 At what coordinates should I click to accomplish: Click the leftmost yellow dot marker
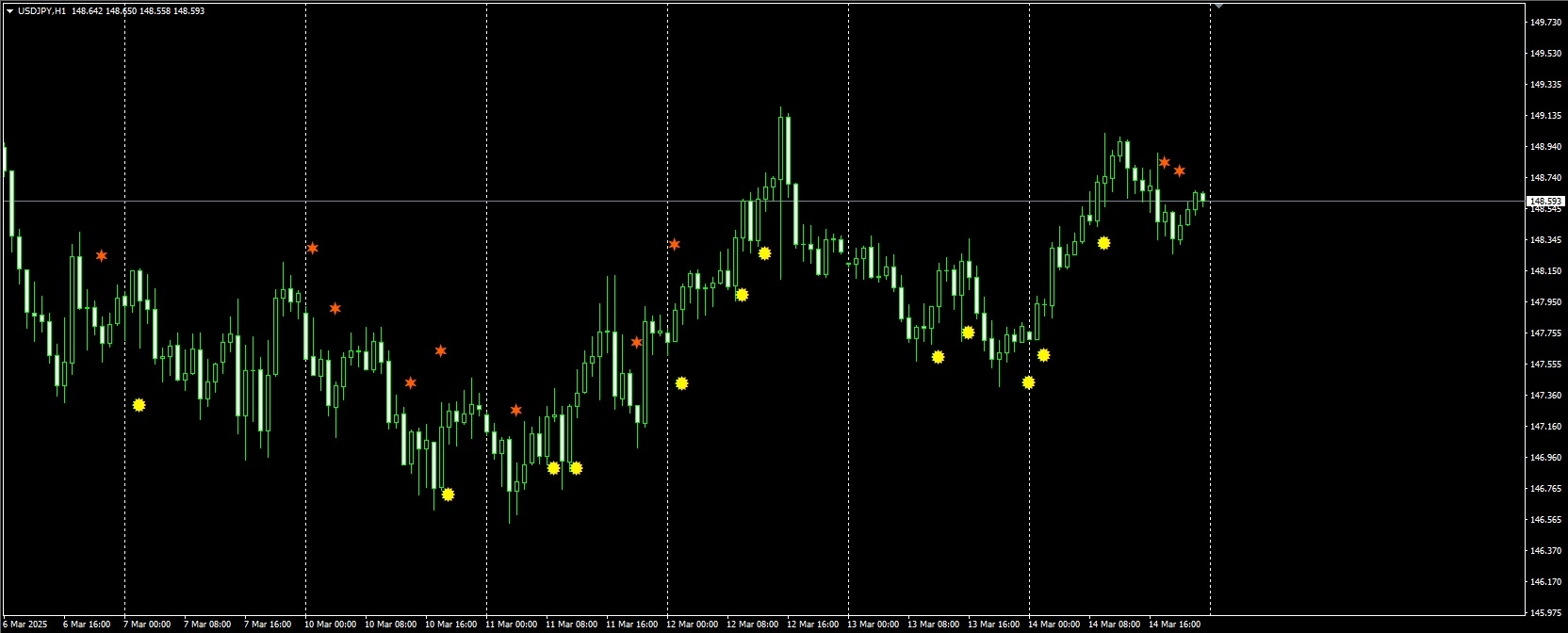(139, 405)
